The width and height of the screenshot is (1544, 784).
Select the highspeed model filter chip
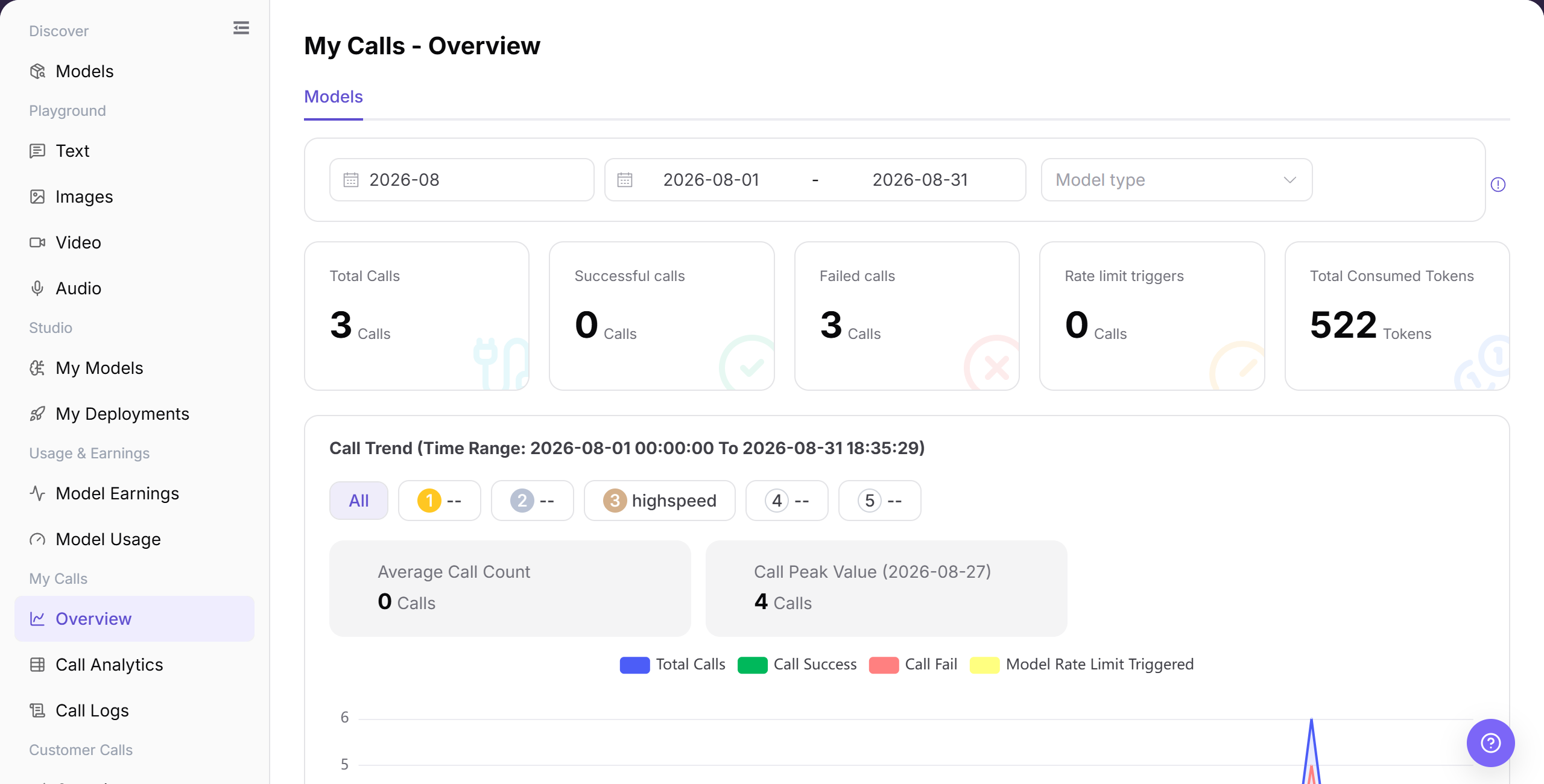tap(660, 501)
